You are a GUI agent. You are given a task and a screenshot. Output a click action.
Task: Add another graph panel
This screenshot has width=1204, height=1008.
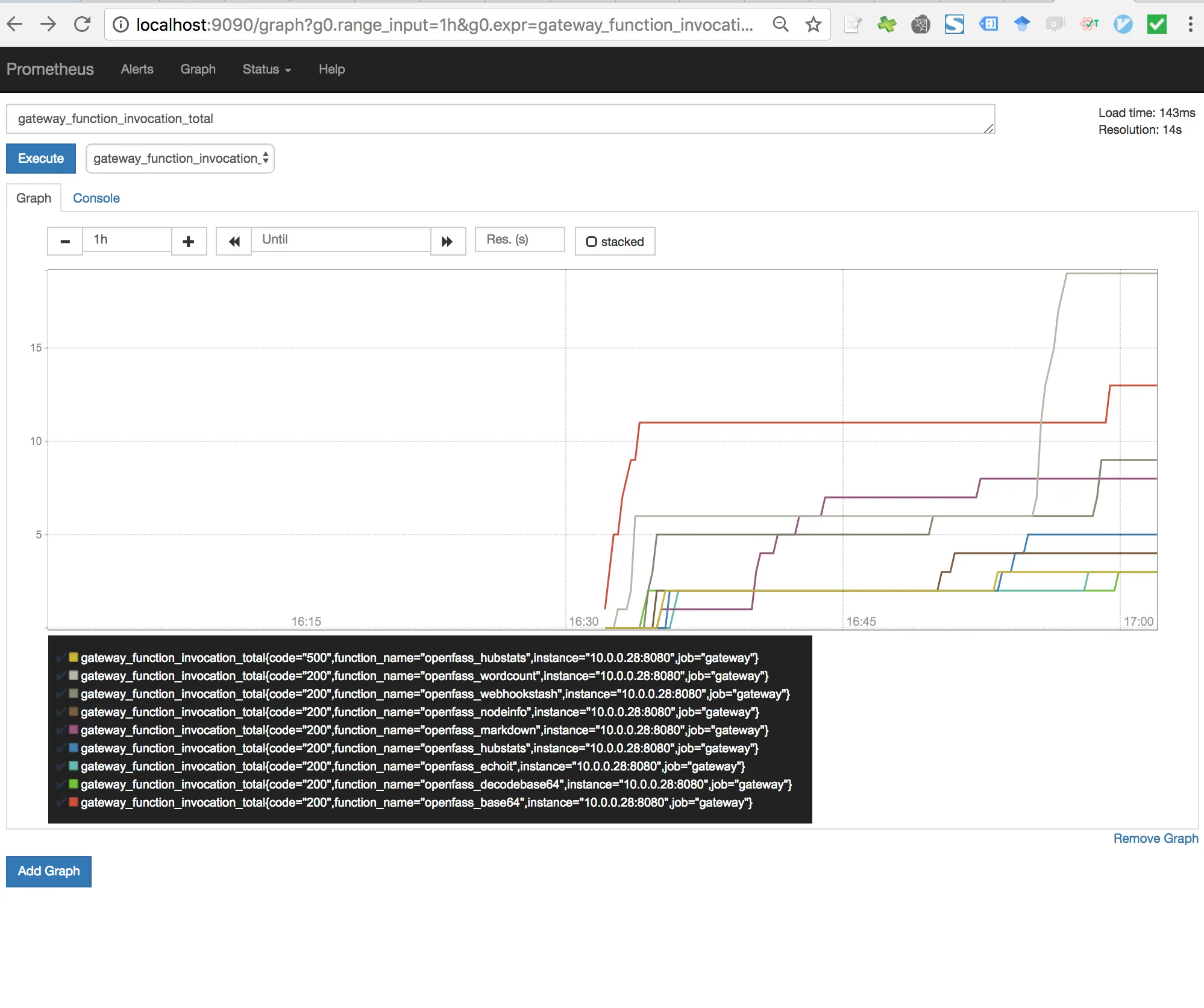tap(49, 871)
